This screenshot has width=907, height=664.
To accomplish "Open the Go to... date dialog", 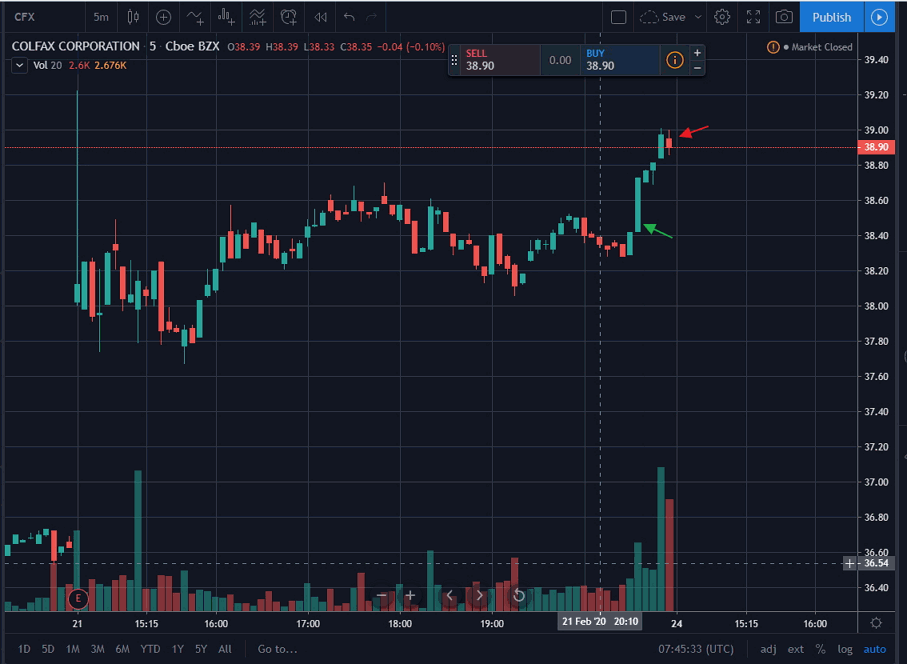I will pos(277,649).
